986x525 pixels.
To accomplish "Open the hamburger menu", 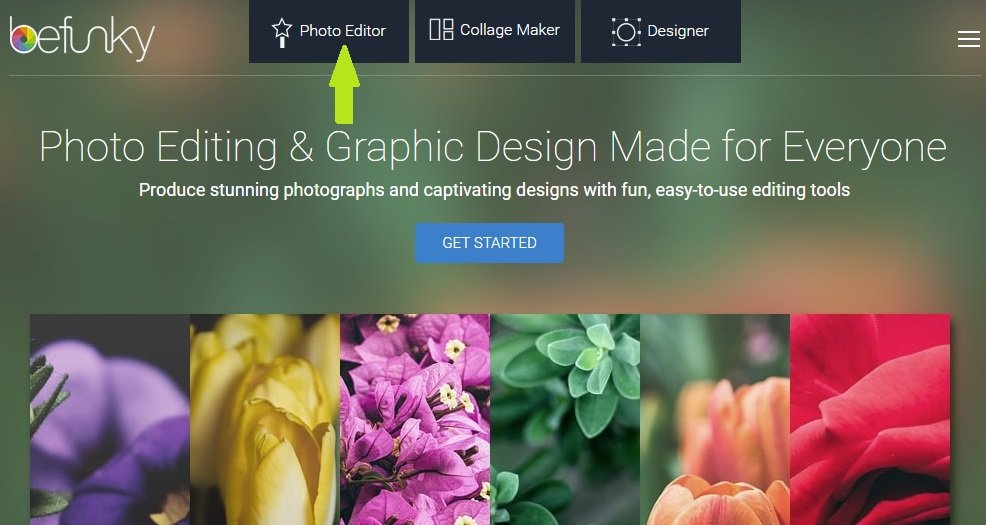I will pos(969,39).
